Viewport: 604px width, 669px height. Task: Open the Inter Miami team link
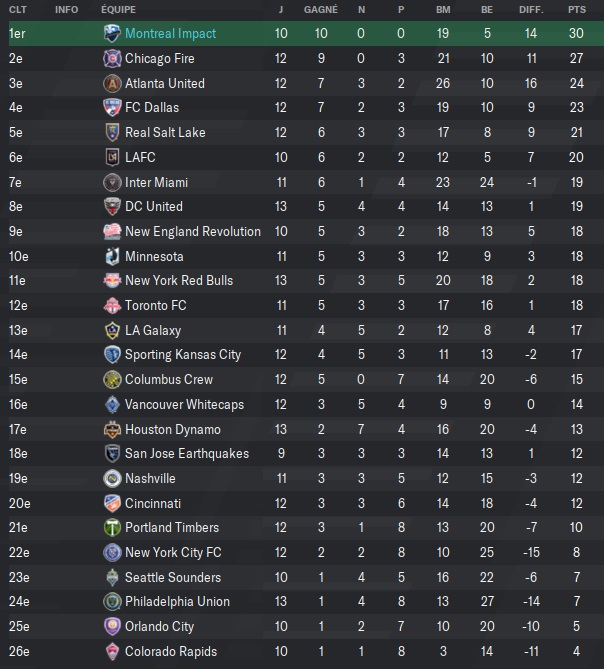(156, 183)
